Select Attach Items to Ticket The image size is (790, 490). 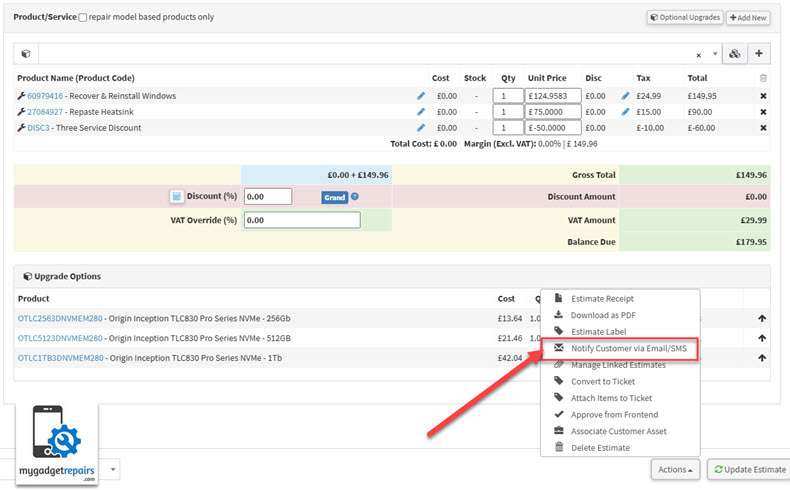[x=611, y=398]
